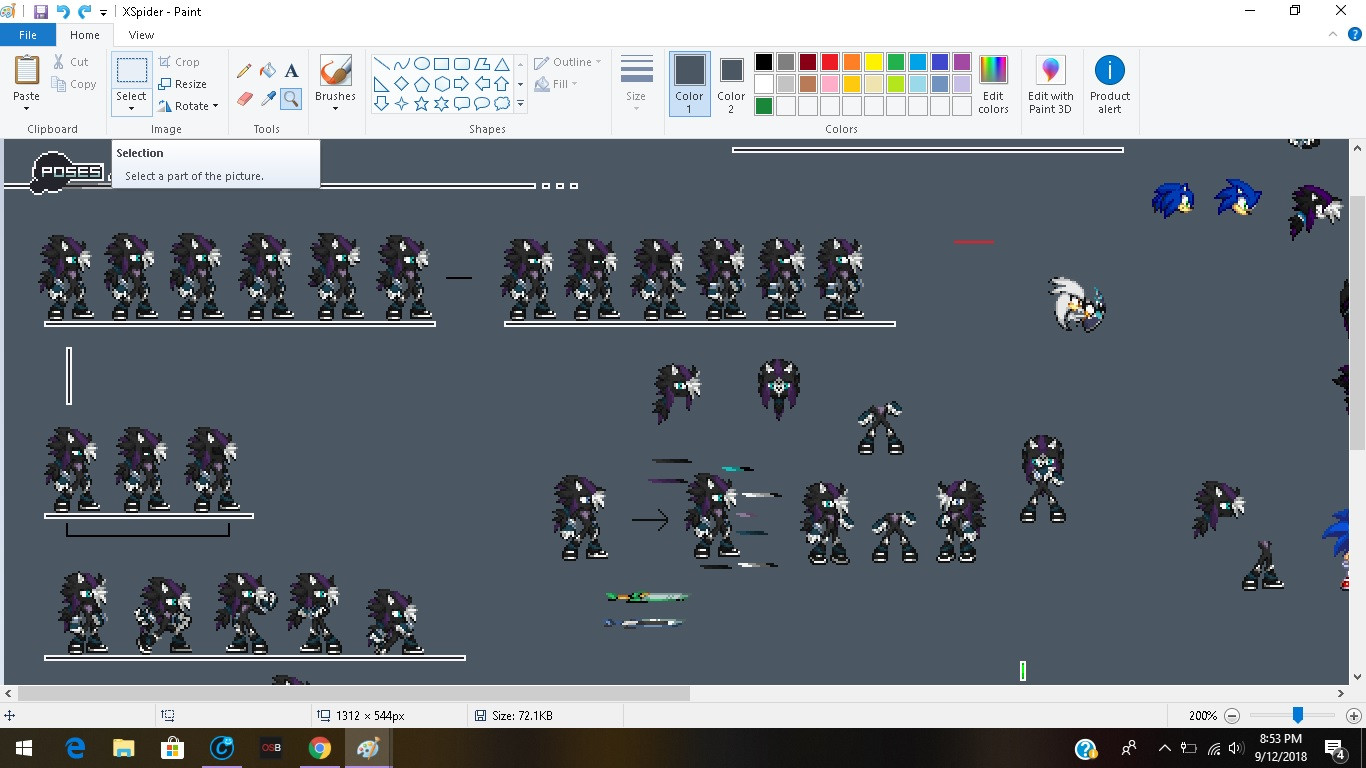The height and width of the screenshot is (768, 1366).
Task: Choose the Triangle shape
Action: coord(501,64)
